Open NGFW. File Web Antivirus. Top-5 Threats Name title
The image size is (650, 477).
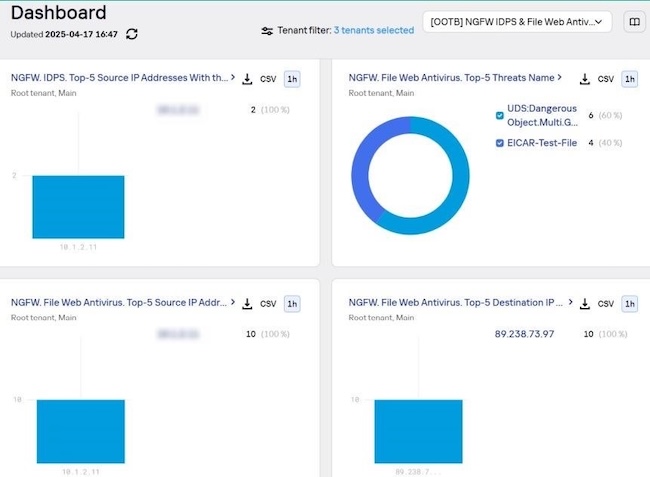(x=451, y=78)
